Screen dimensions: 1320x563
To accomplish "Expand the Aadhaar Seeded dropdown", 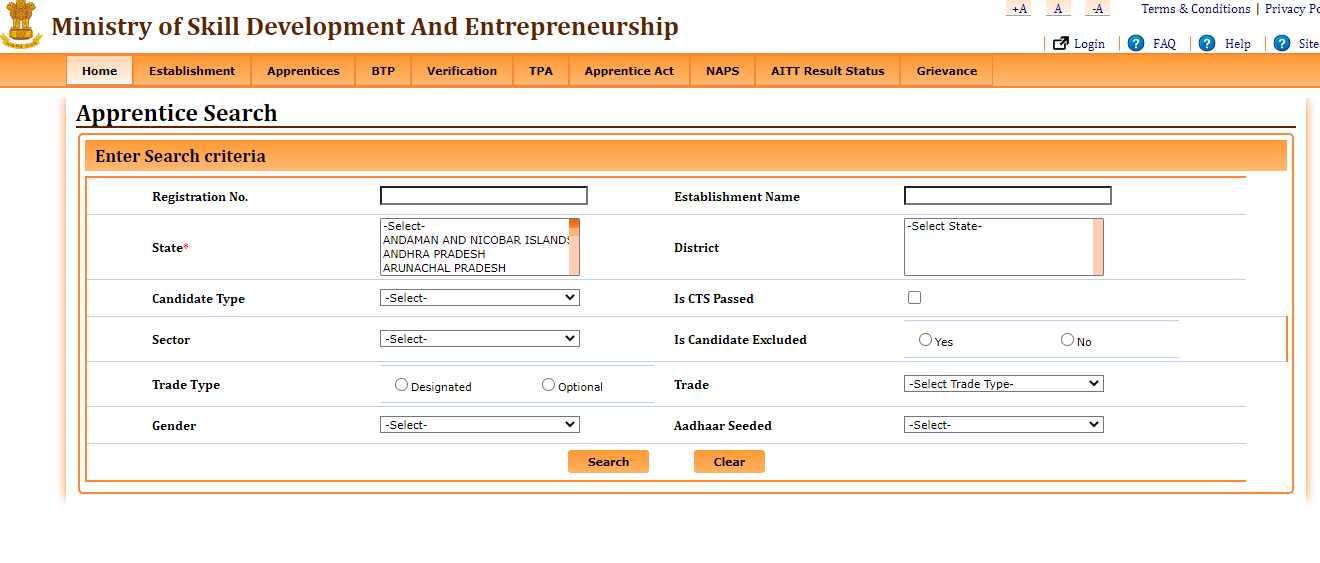I will click(x=1004, y=425).
